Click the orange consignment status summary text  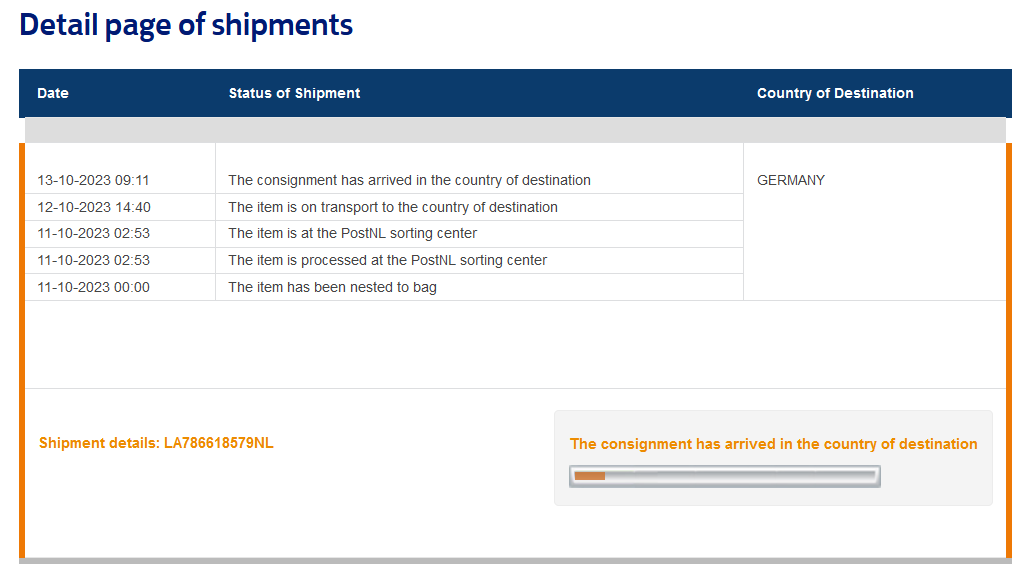click(774, 444)
